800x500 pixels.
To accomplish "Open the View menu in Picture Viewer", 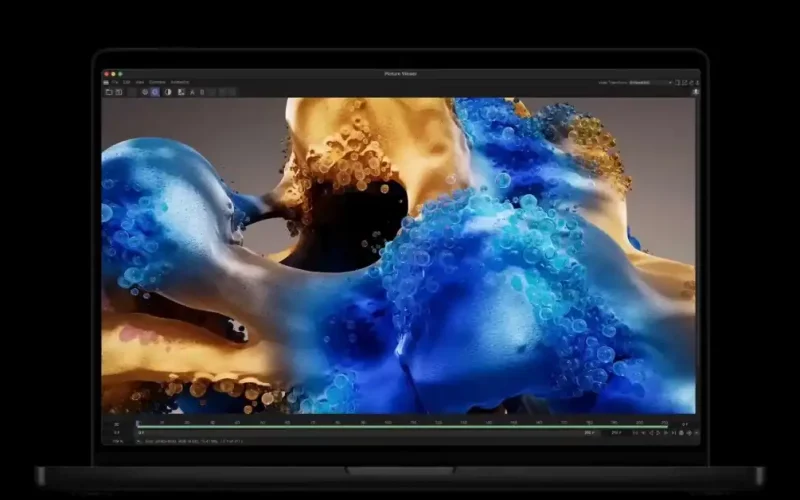I will [x=140, y=82].
